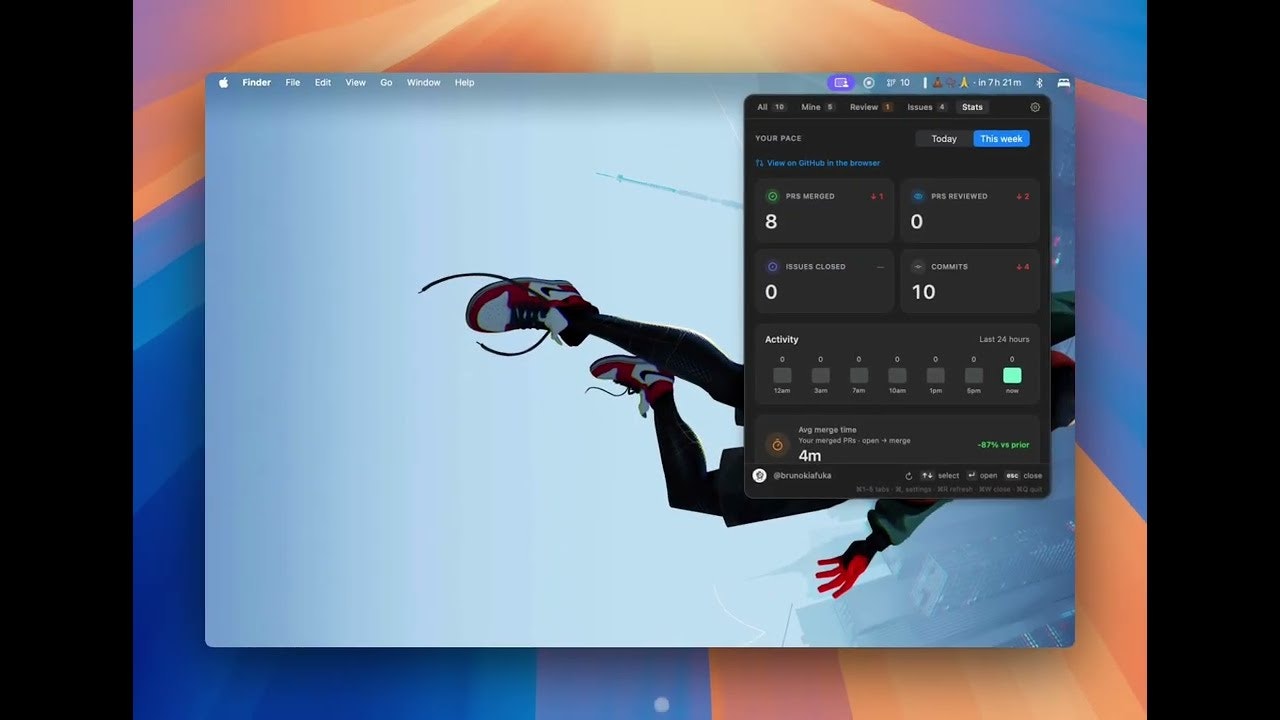Screen dimensions: 1280x720
Task: Click the @brunokiafuka username
Action: pos(801,476)
